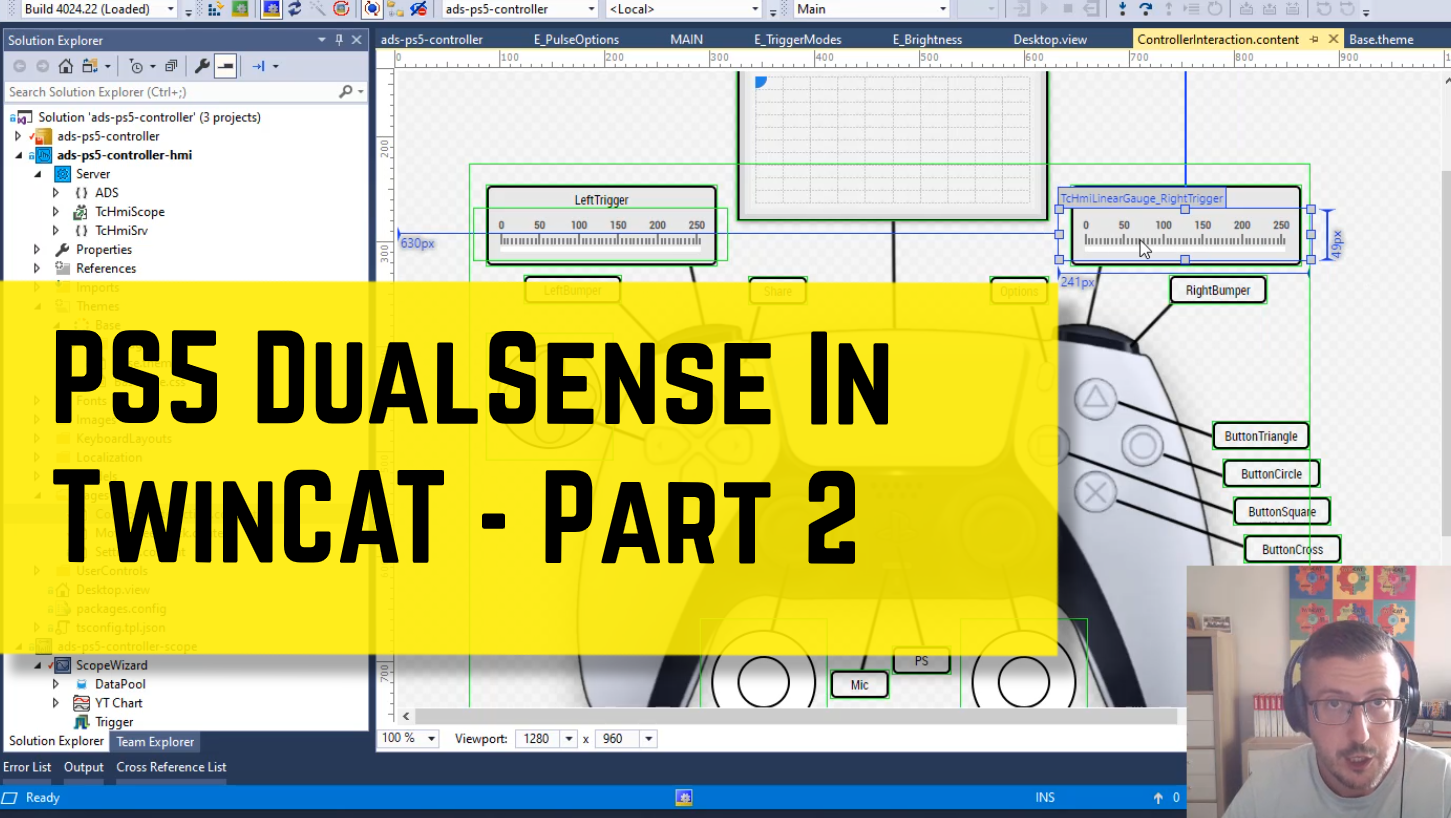This screenshot has height=818, width=1451.
Task: Click Restart TwinCAT Run Mode icon
Action: 240,9
